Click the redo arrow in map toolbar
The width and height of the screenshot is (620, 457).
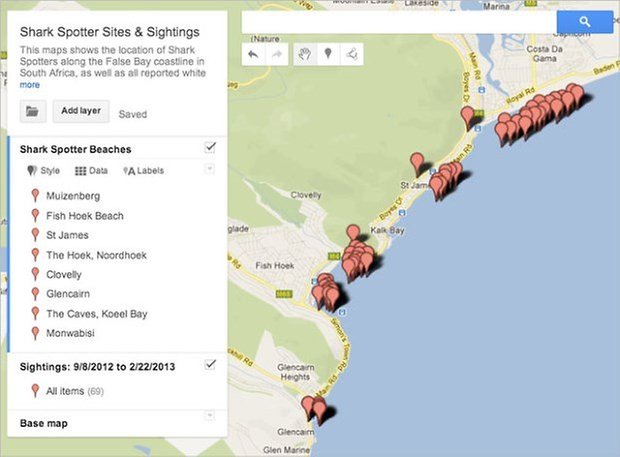coord(277,54)
